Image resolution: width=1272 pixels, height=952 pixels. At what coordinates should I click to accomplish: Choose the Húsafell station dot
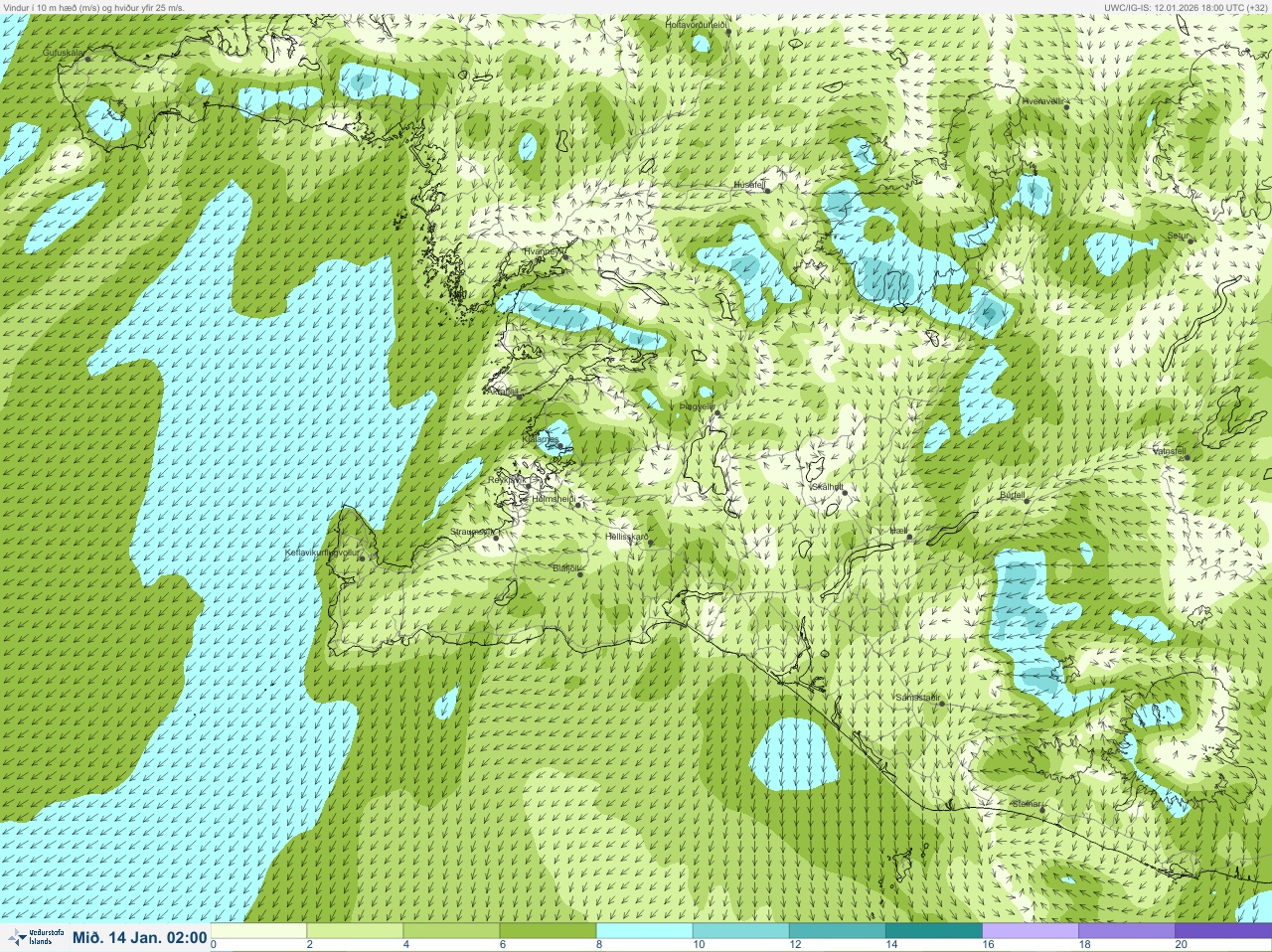tap(767, 190)
